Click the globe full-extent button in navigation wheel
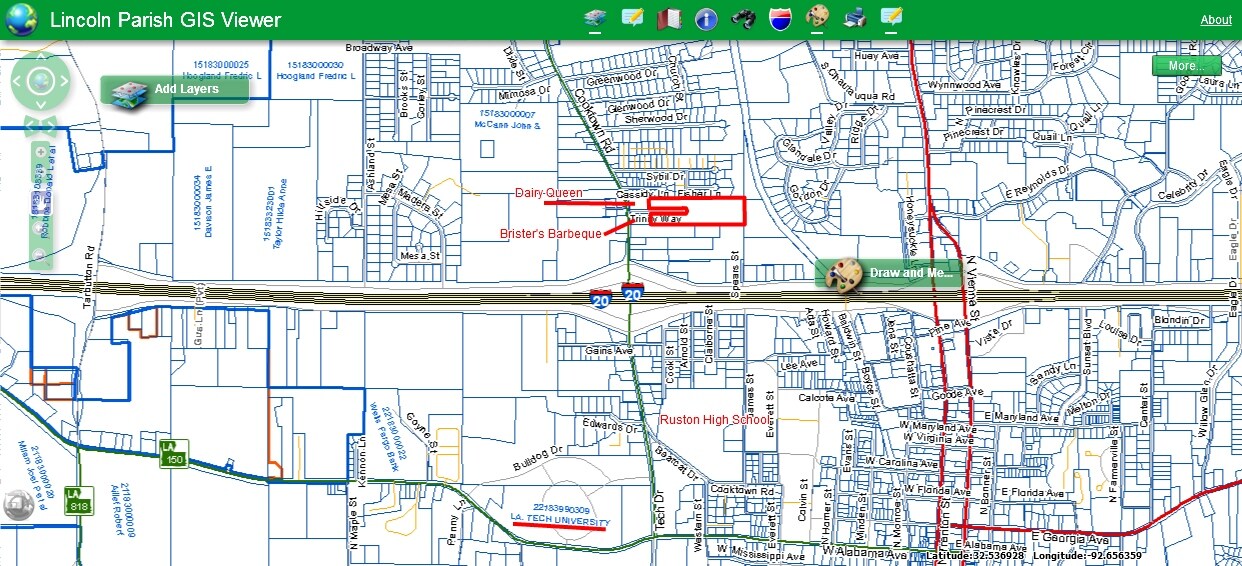 [x=39, y=81]
